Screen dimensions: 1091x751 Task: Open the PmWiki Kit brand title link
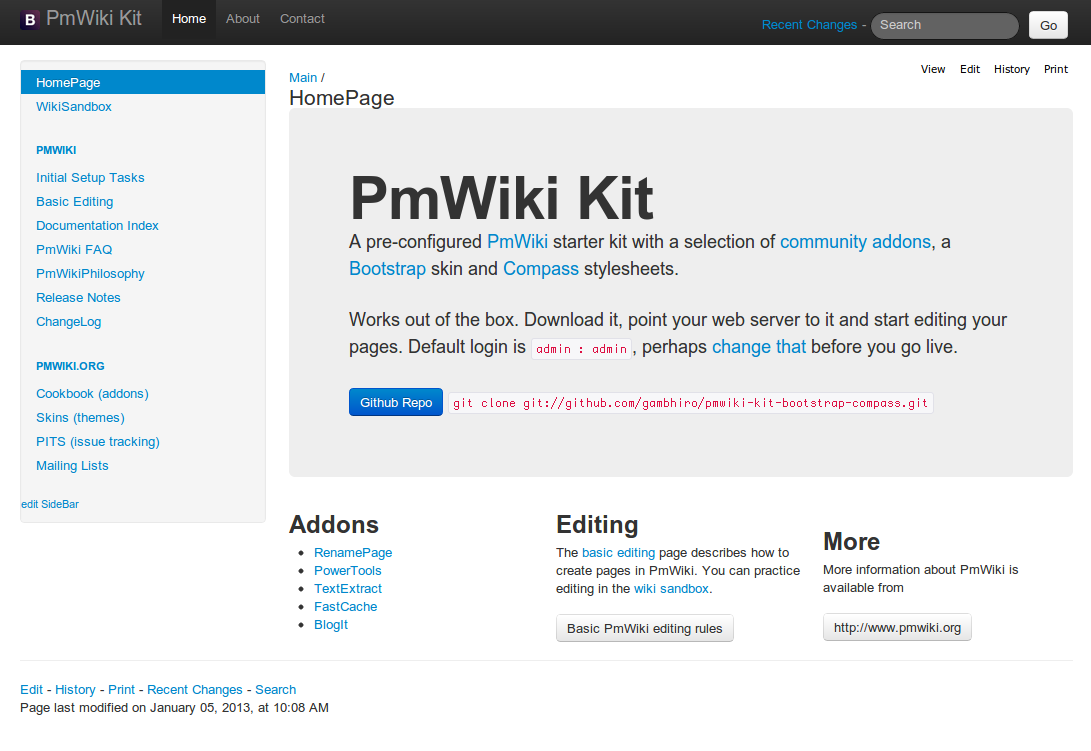tap(94, 18)
